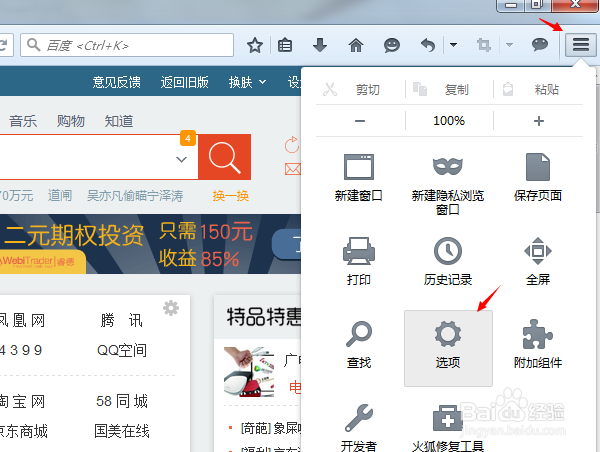
Task: Open 开发者 wrench icon
Action: coord(359,418)
